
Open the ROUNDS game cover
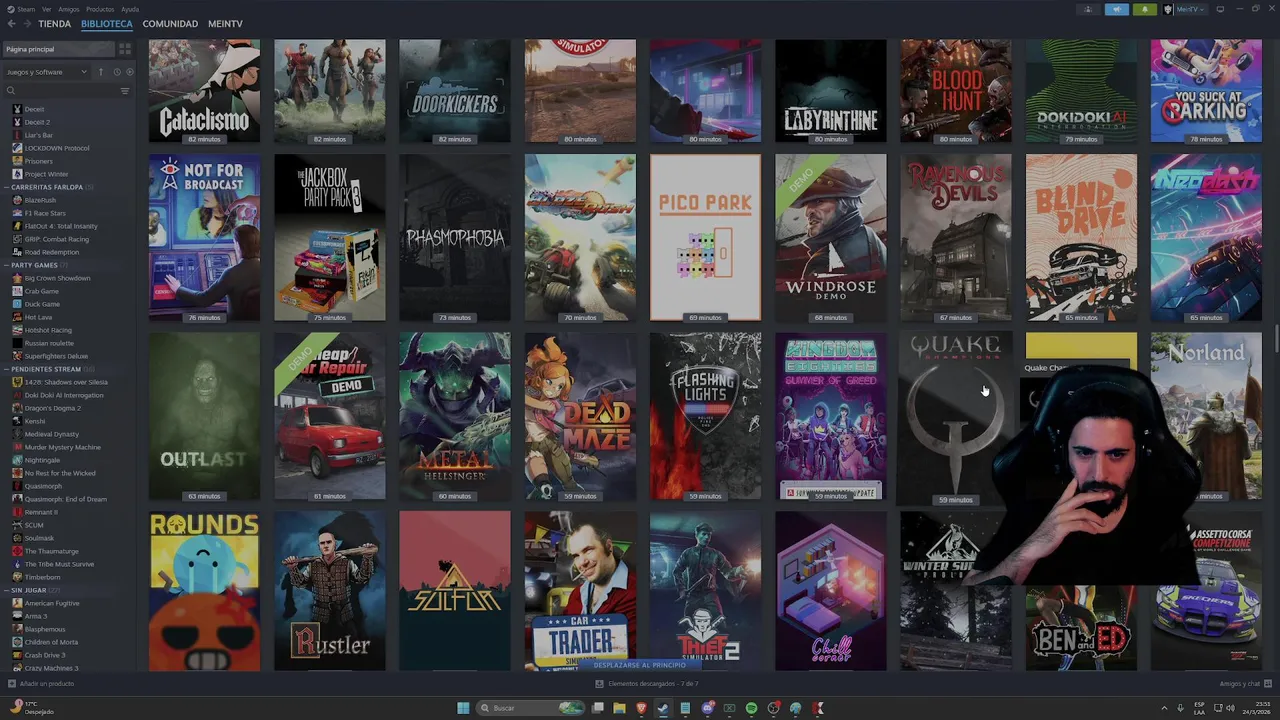204,591
